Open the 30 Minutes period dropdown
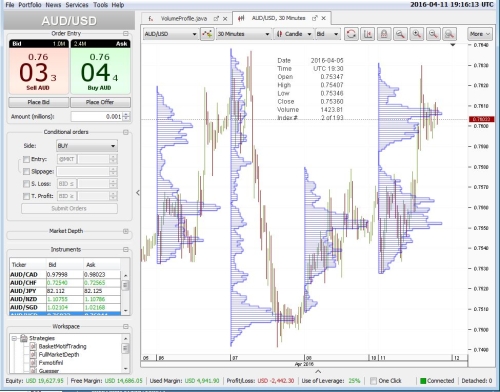 point(243,34)
